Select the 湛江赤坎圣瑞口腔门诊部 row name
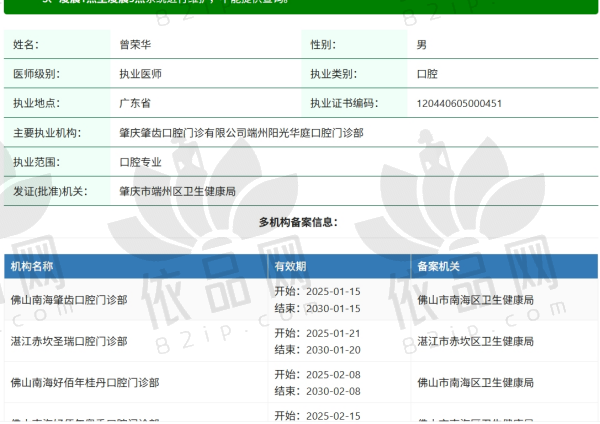The image size is (600, 424). 69,341
